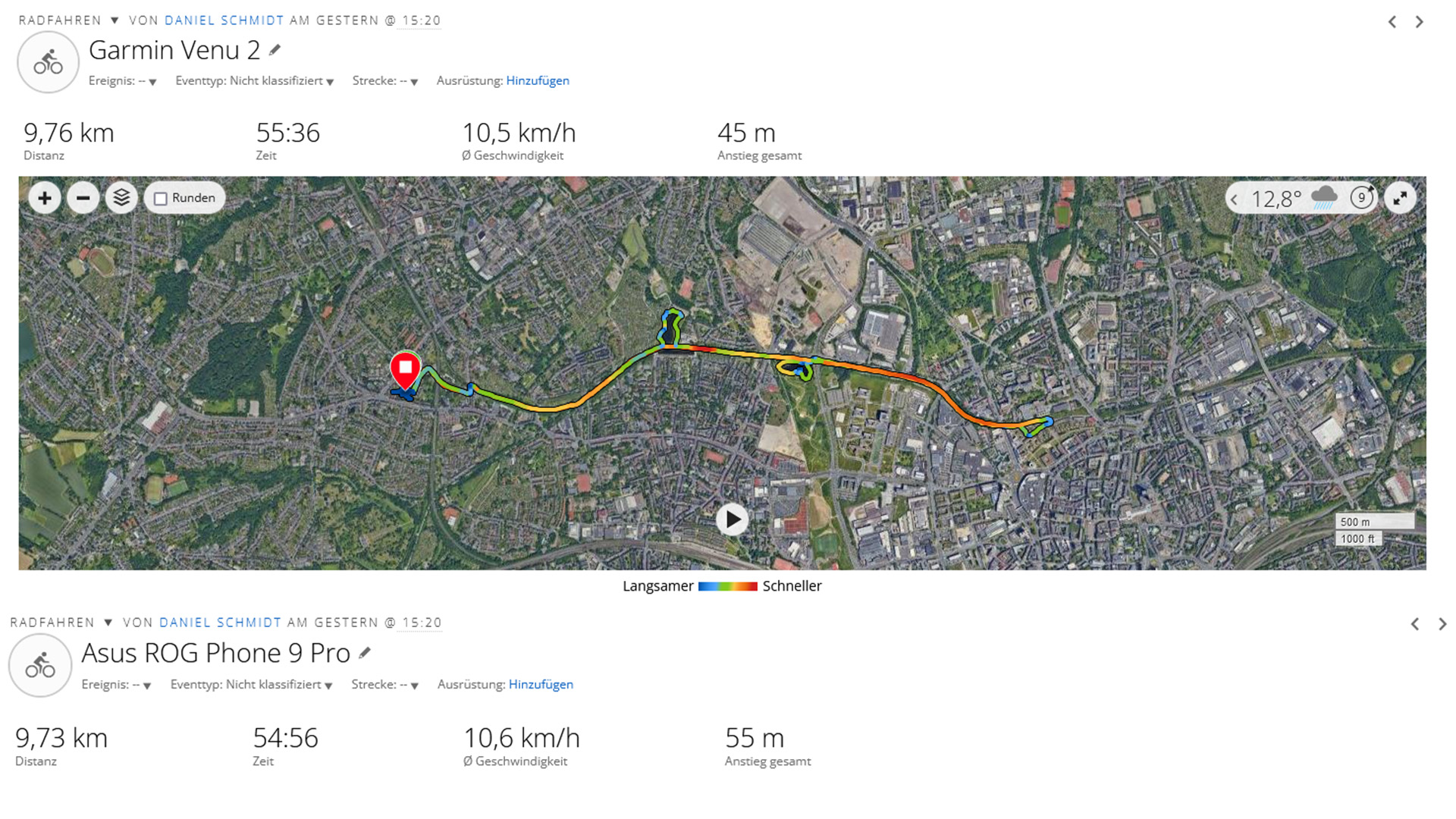Click the Langsamer–Schneller speed color legend
The width and height of the screenshot is (1456, 819).
pos(727,586)
